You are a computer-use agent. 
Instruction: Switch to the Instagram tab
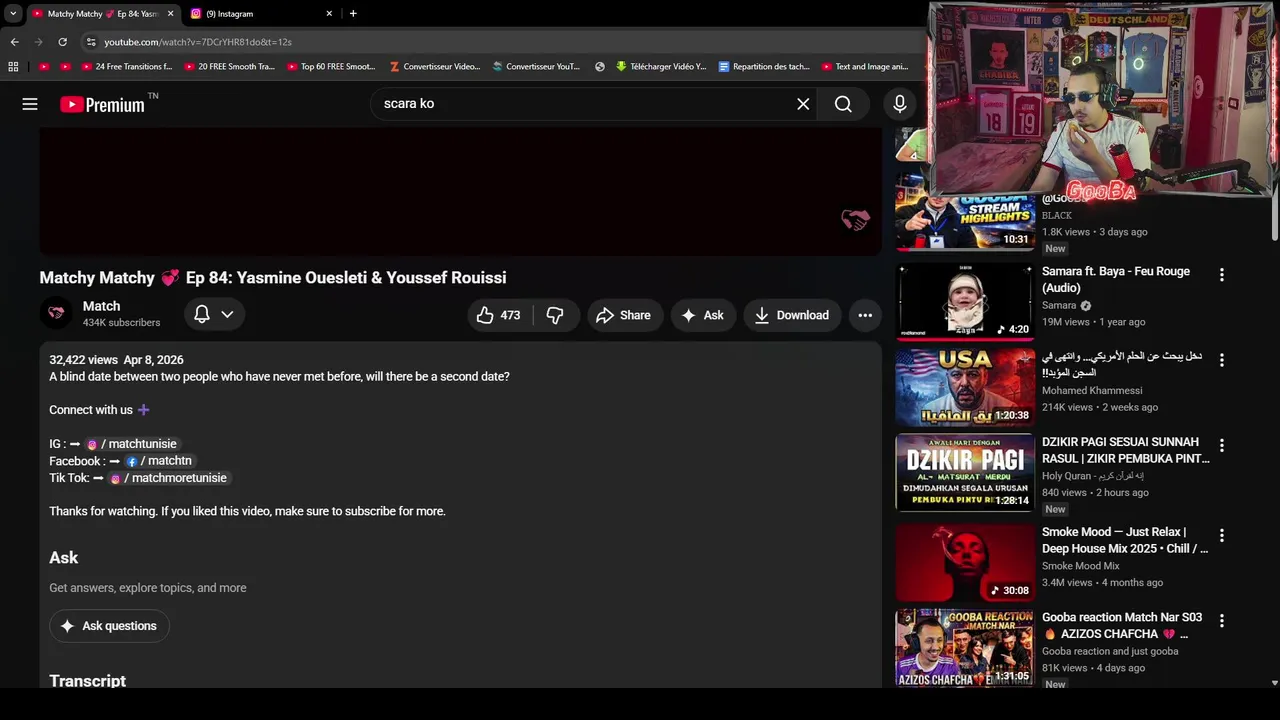click(262, 14)
